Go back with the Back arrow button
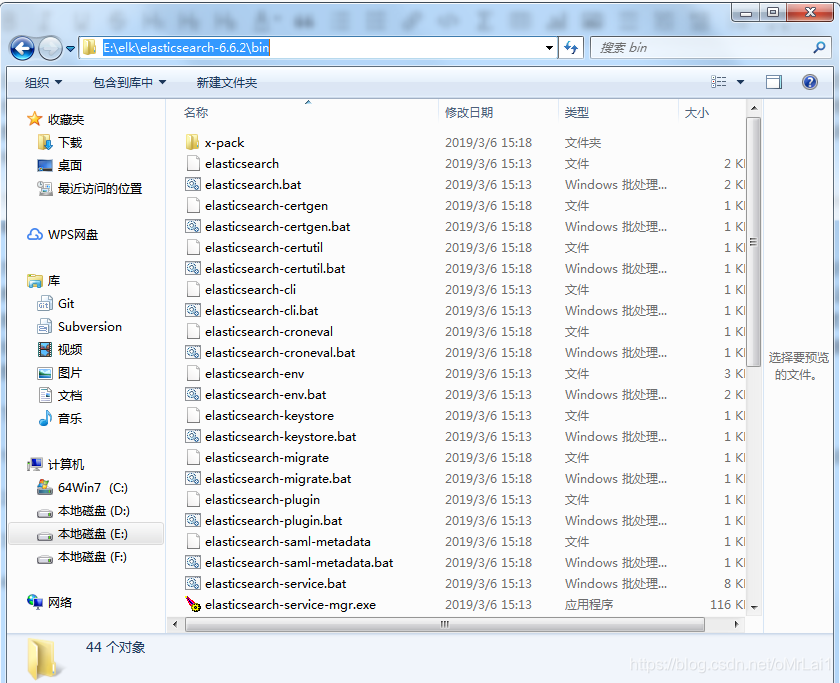 (22, 49)
